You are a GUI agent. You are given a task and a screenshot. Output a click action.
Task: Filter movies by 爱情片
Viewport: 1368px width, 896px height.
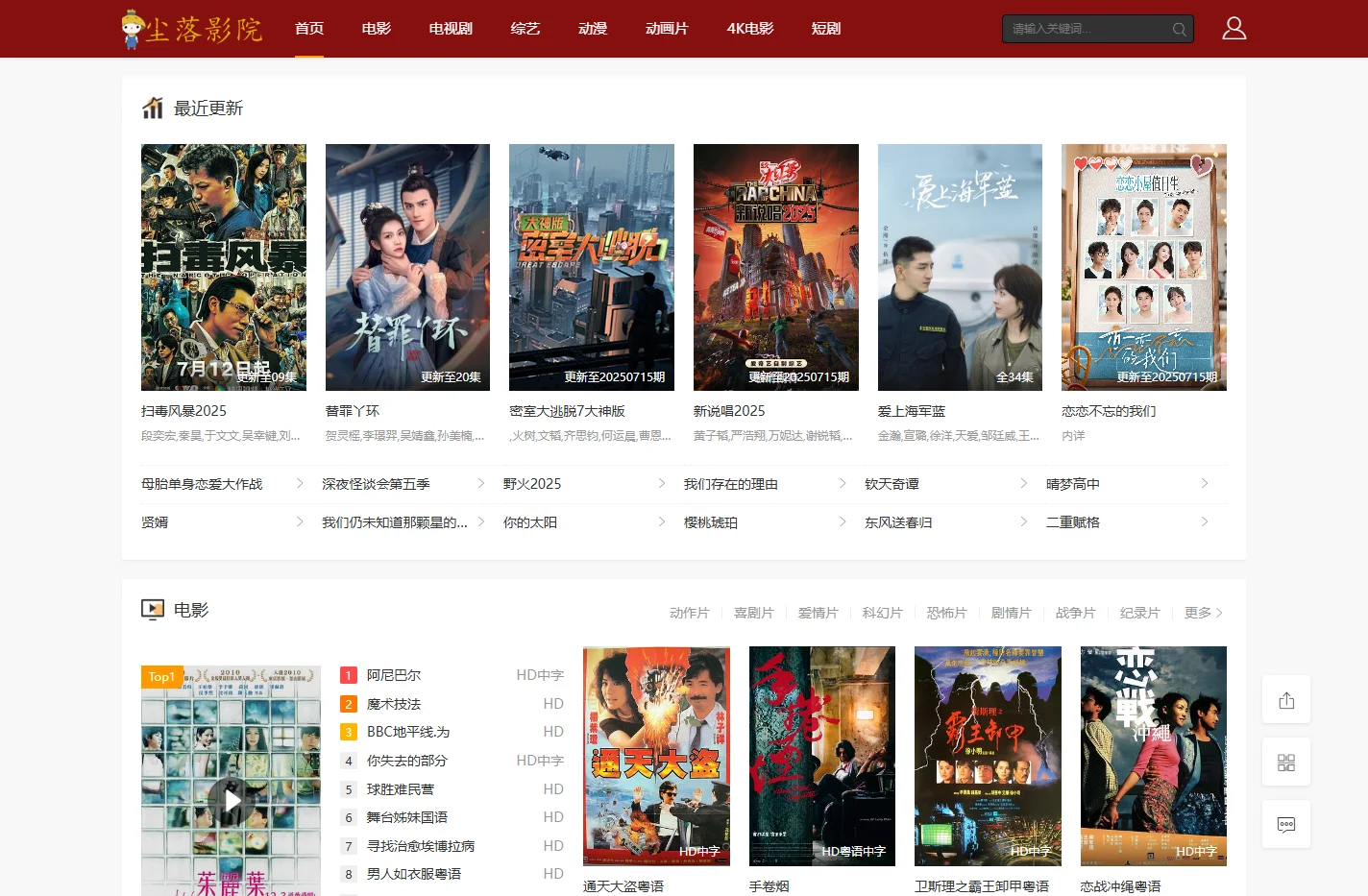click(x=818, y=613)
